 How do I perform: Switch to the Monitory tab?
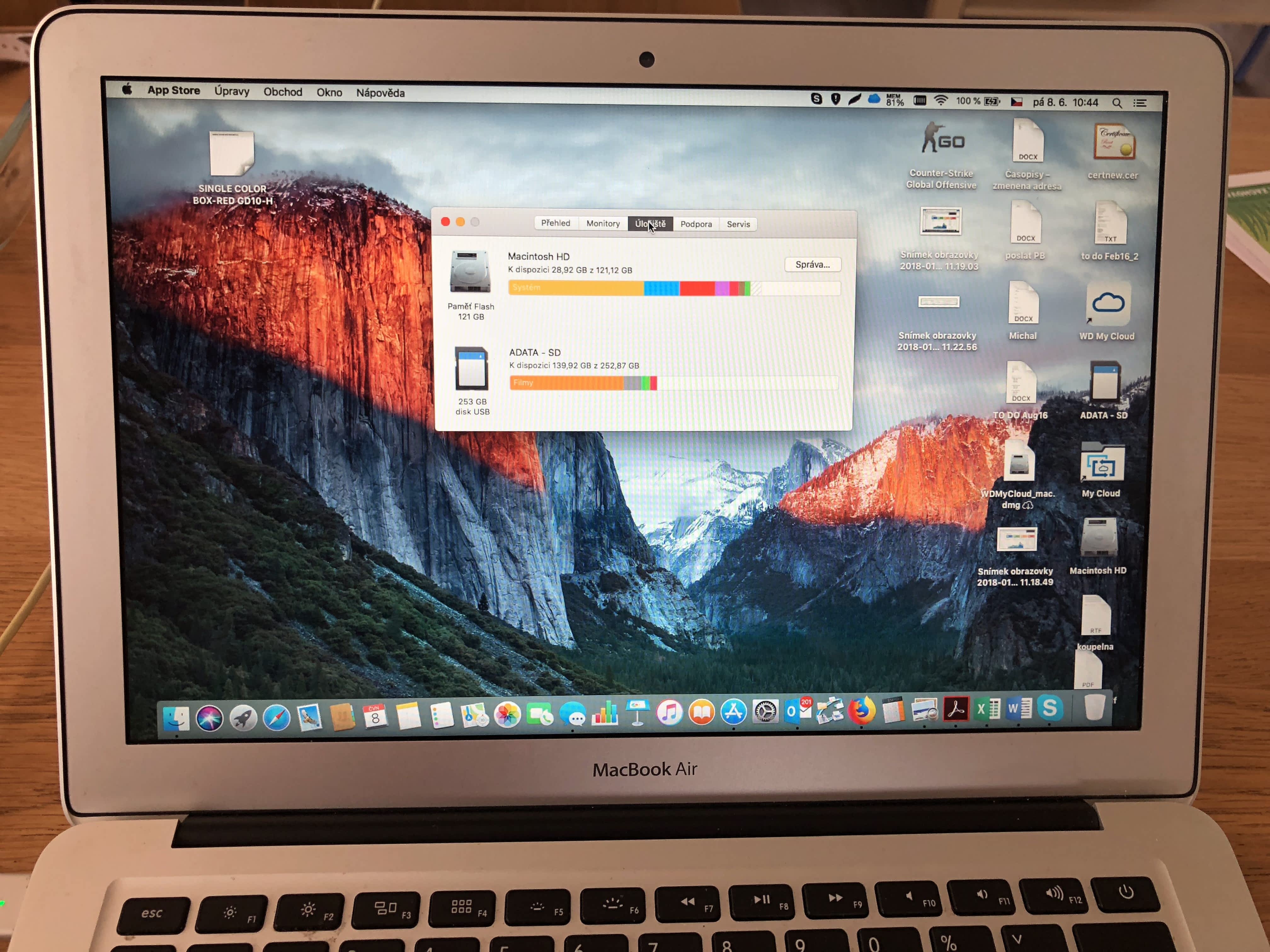coord(603,224)
